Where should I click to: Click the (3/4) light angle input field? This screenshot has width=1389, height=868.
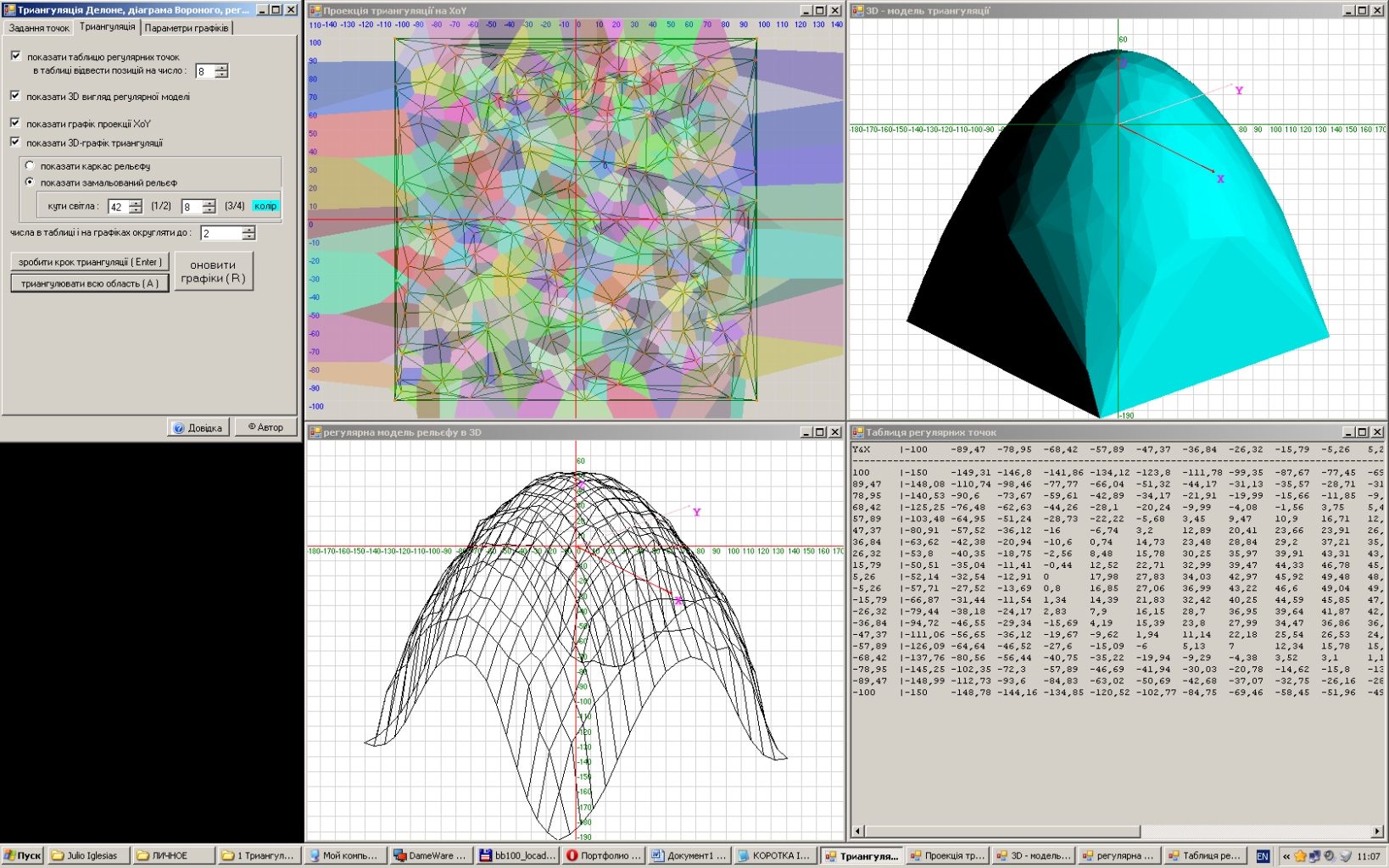tap(192, 207)
